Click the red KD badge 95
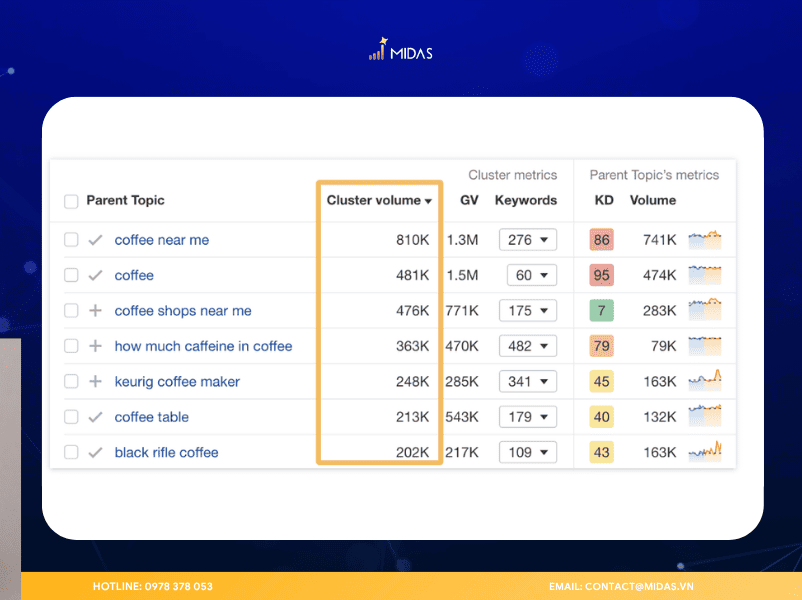The width and height of the screenshot is (802, 600). [602, 275]
